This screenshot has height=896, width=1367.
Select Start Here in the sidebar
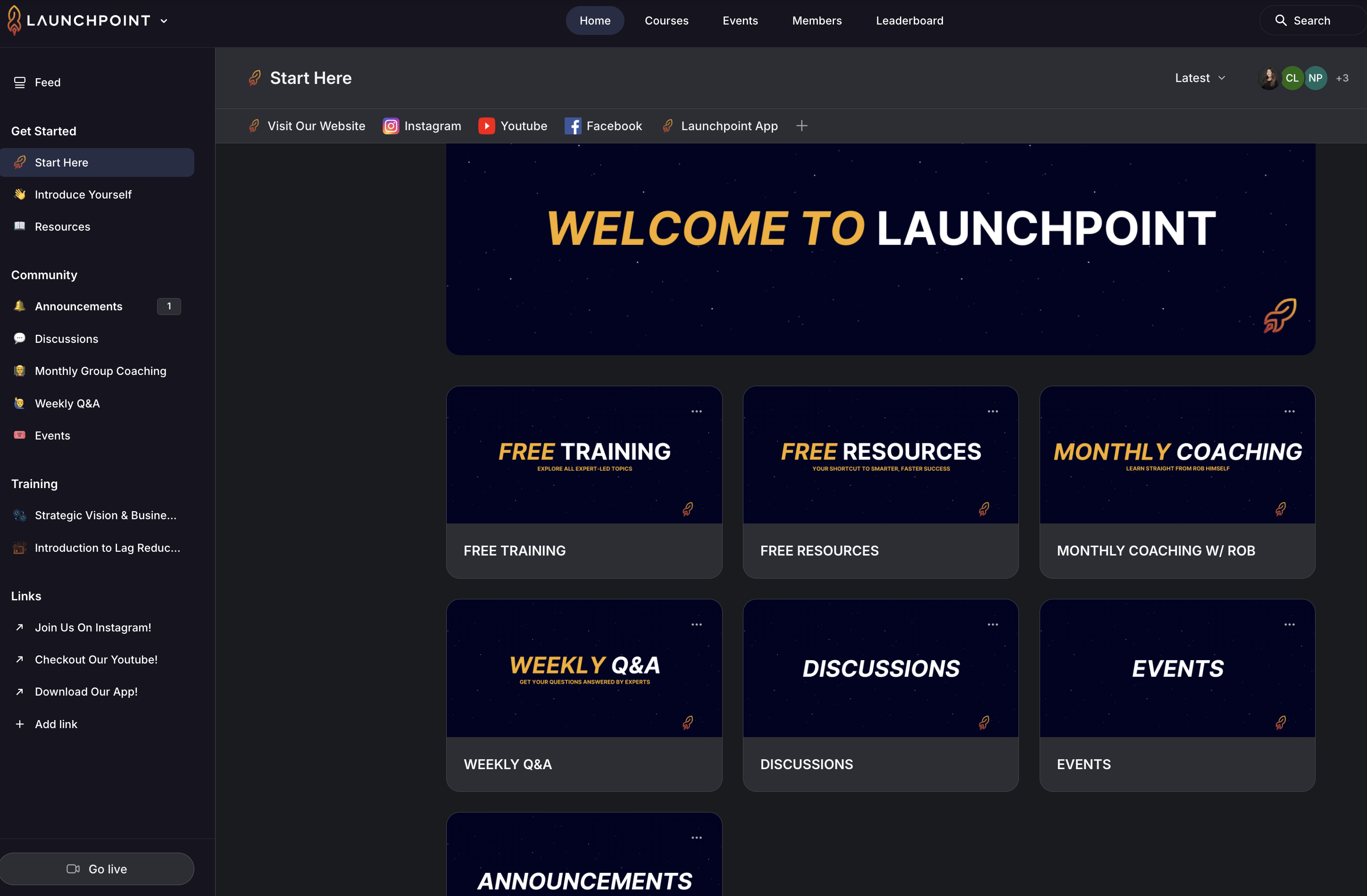click(x=97, y=163)
